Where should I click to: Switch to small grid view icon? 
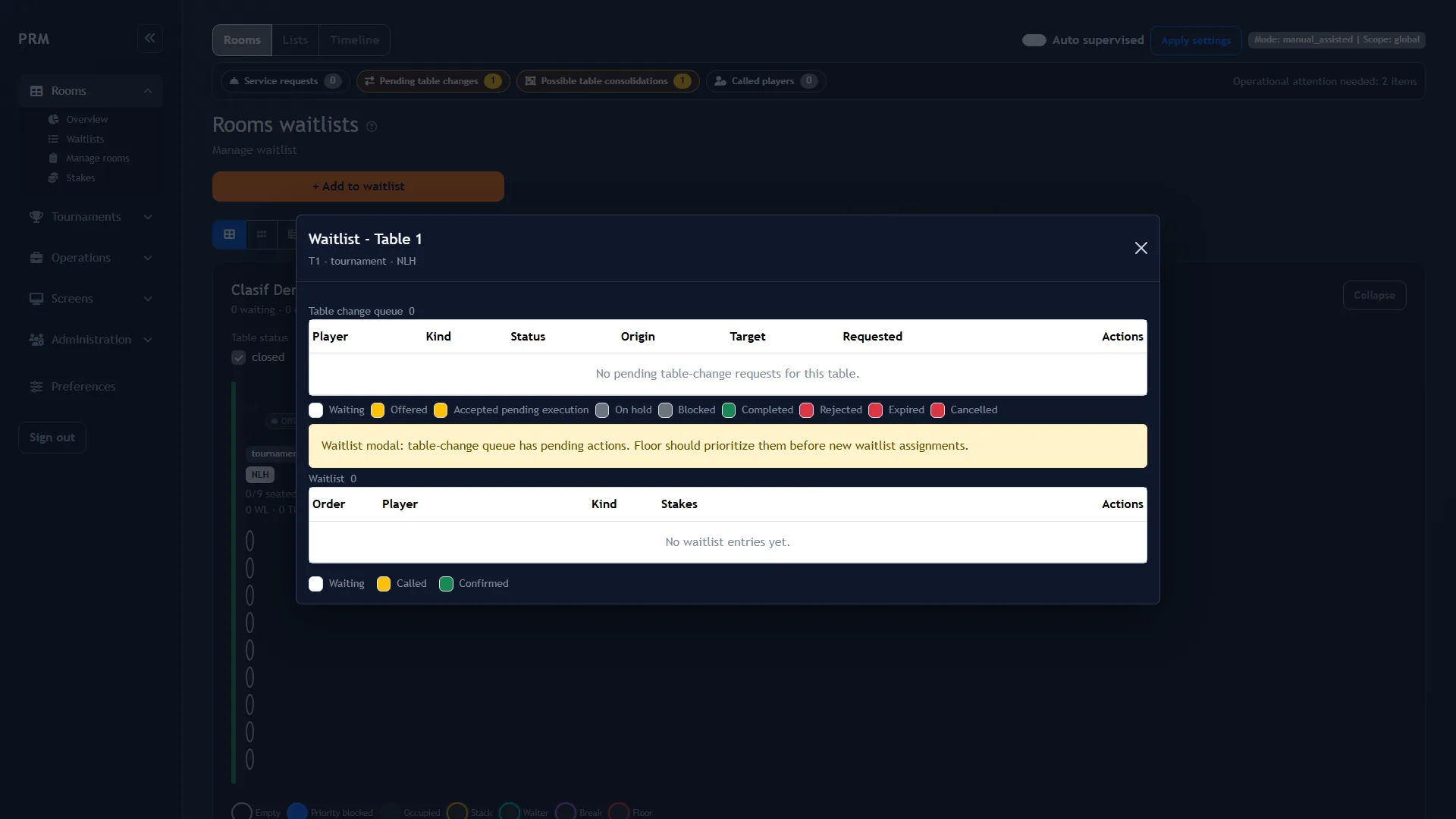[262, 234]
